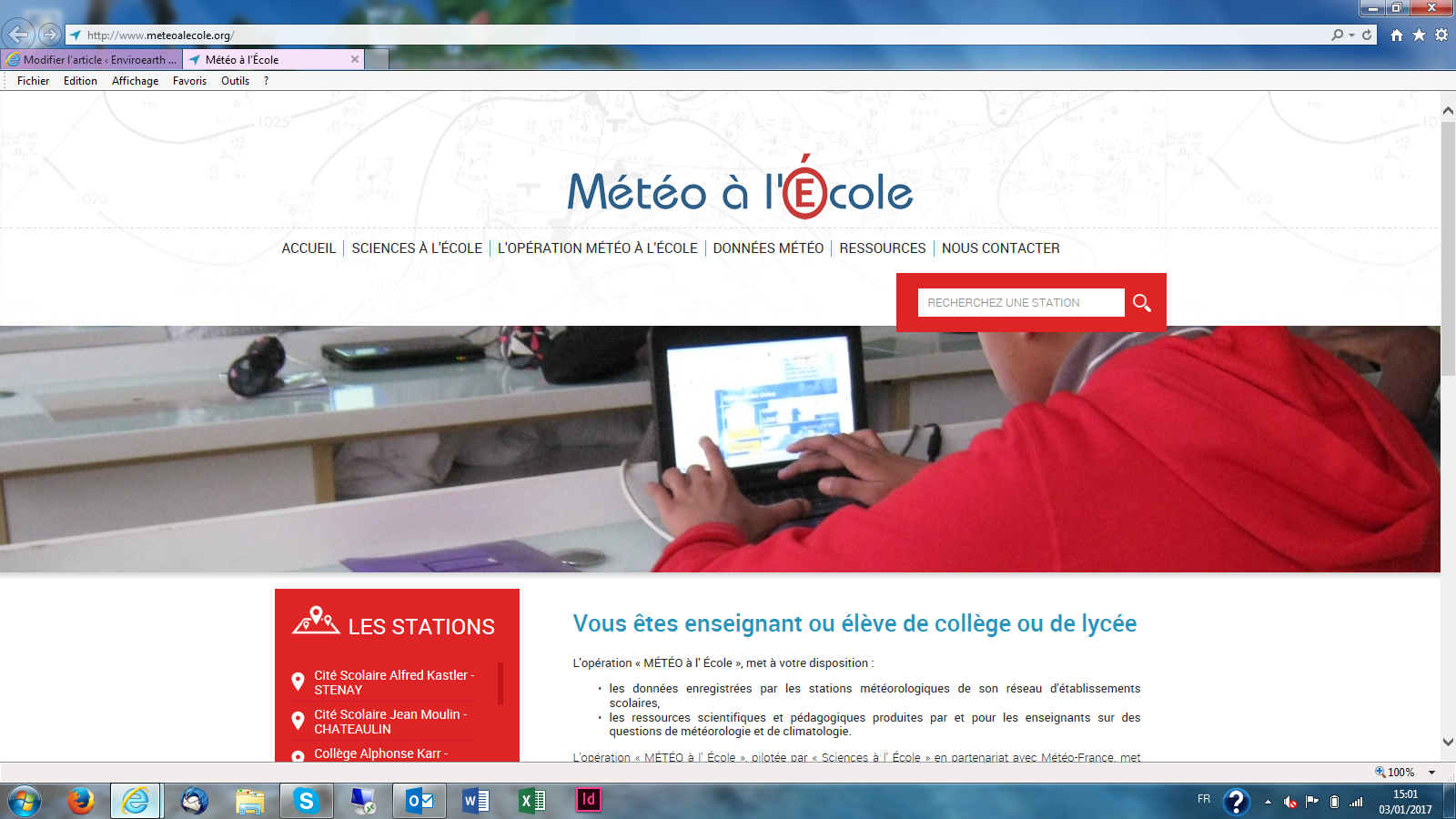The image size is (1456, 819).
Task: Open the browser Home page icon
Action: point(1398,35)
